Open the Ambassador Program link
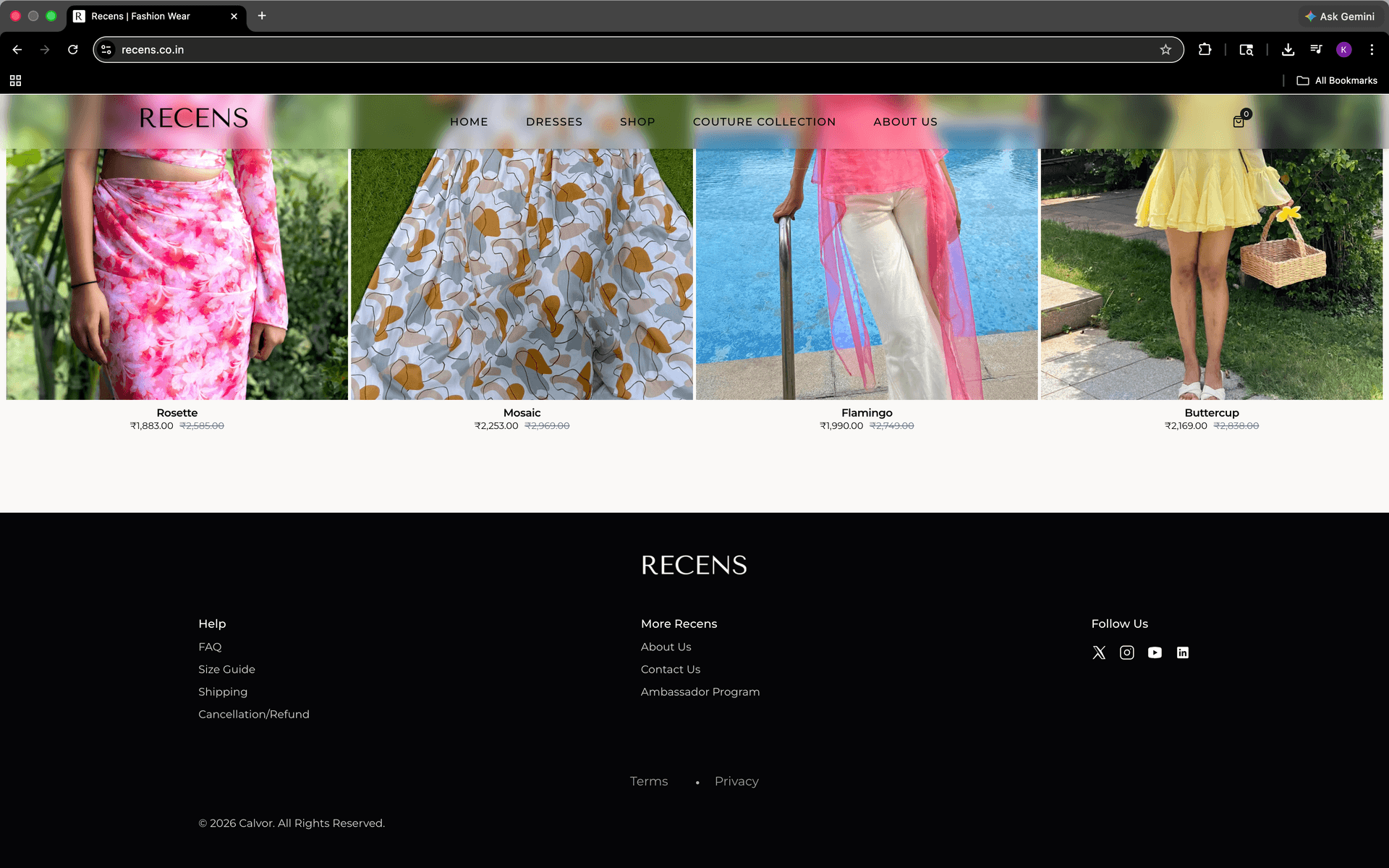The image size is (1389, 868). click(x=700, y=692)
